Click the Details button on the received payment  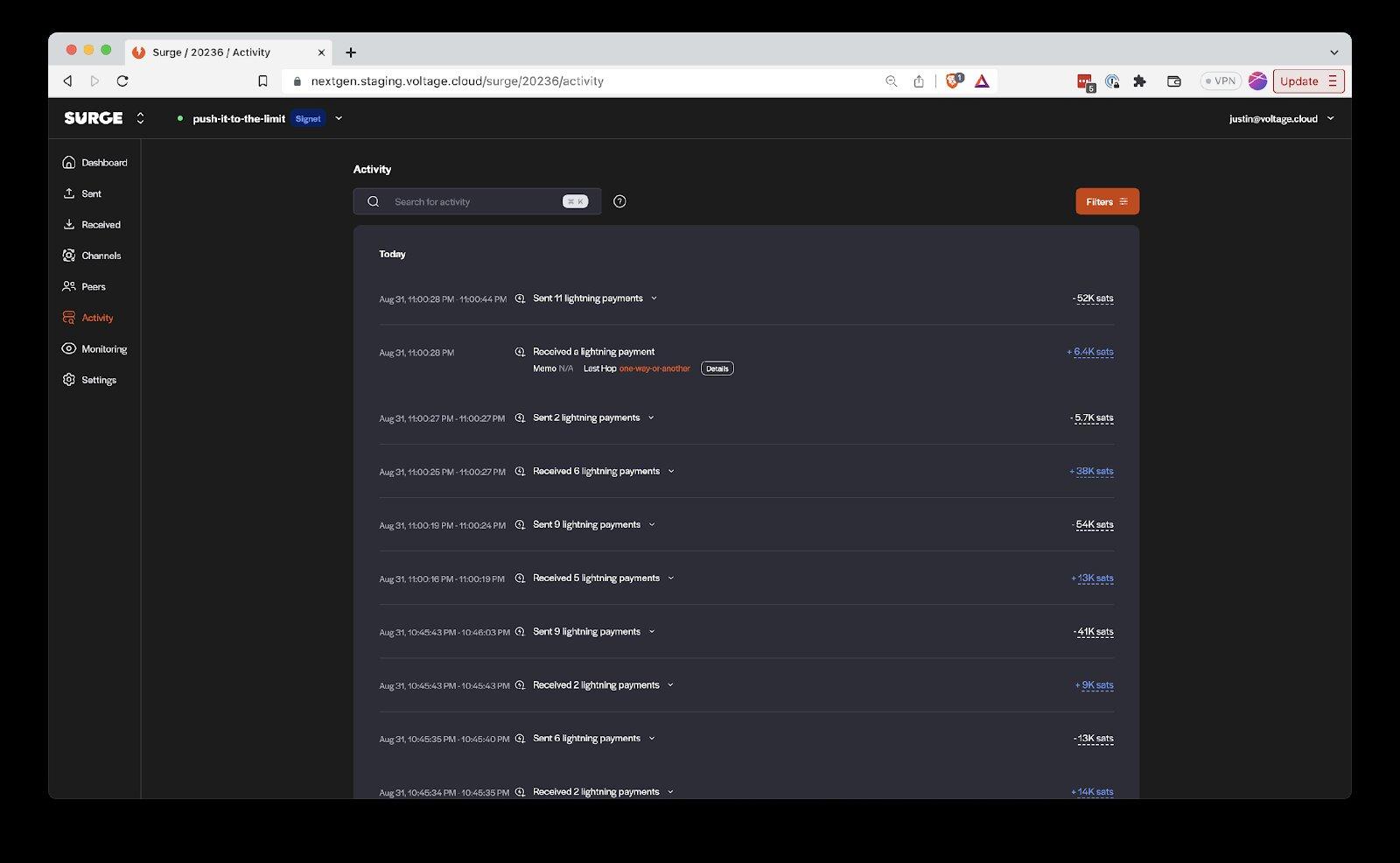717,368
